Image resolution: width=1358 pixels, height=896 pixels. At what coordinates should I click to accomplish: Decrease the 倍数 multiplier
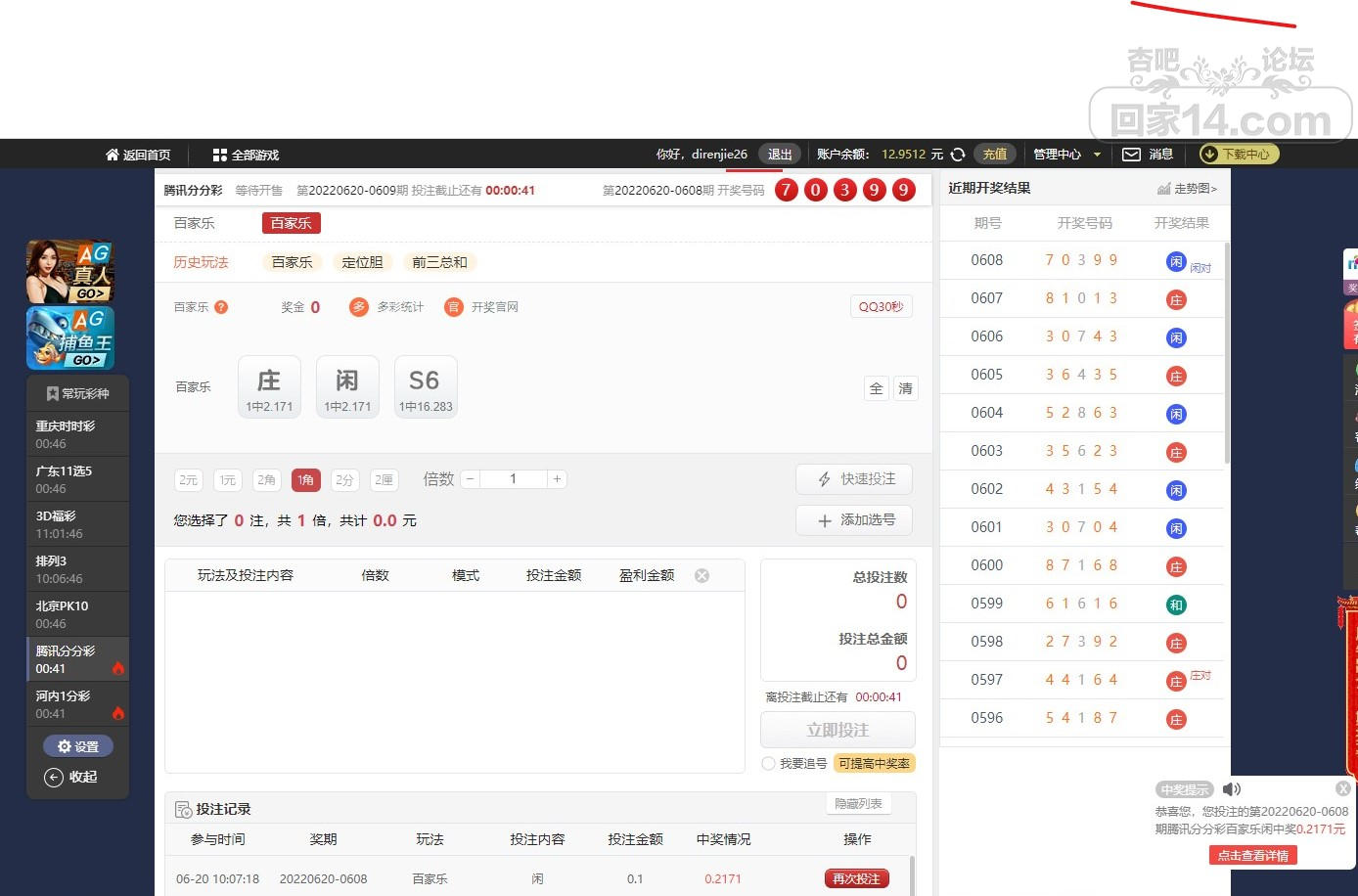click(x=471, y=479)
